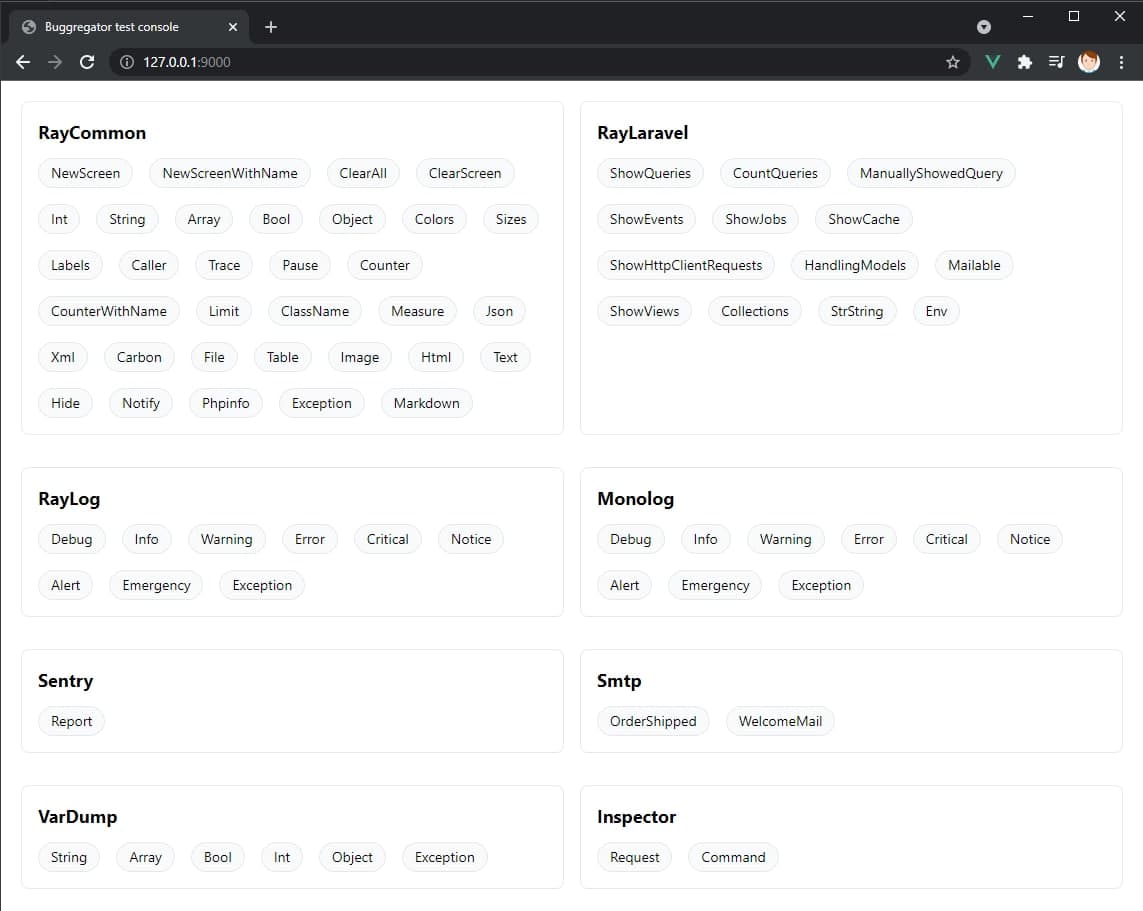Trigger the ManuallyShowedQuery test

tap(931, 173)
